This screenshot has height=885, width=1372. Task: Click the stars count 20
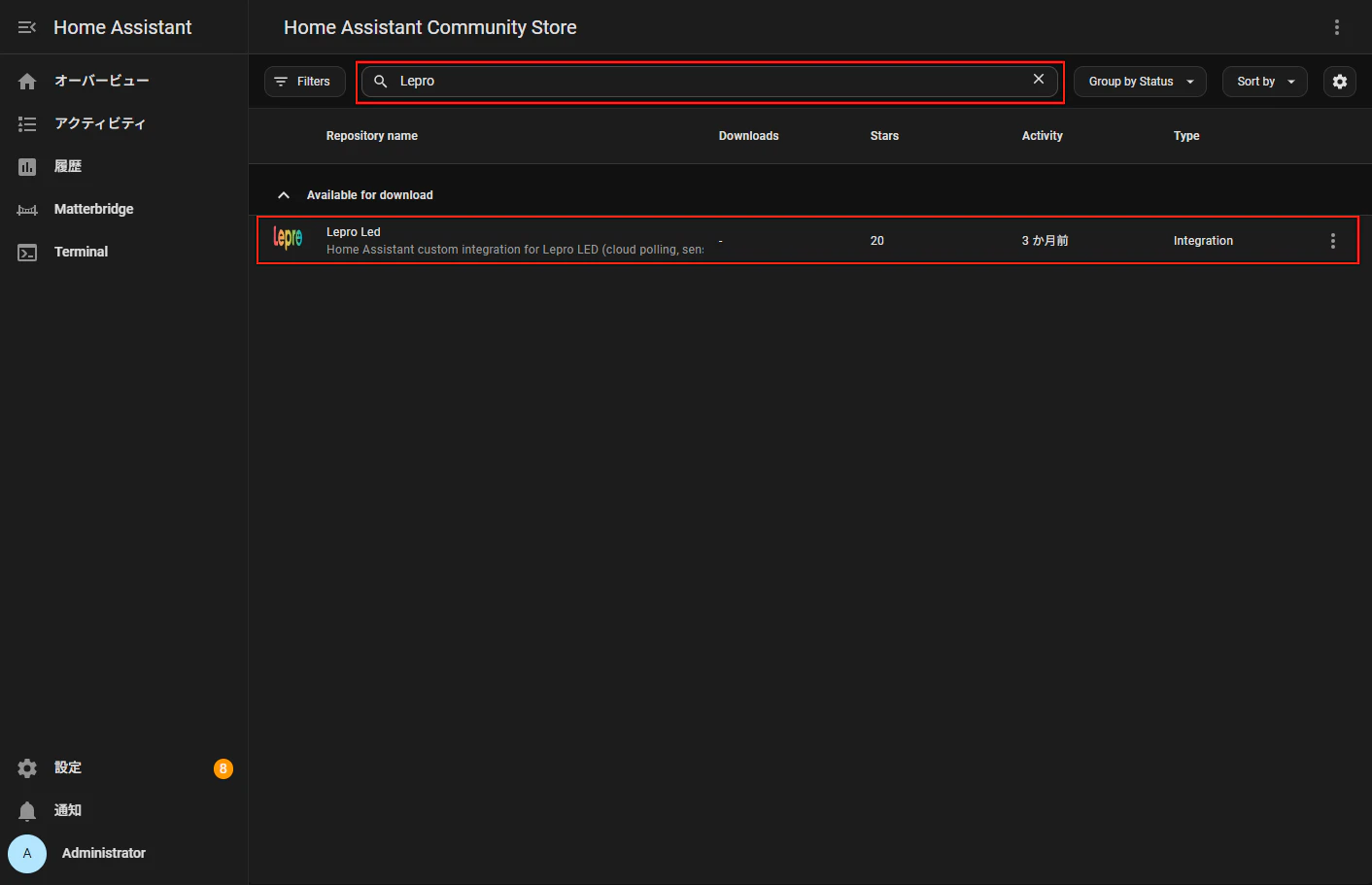pos(877,241)
